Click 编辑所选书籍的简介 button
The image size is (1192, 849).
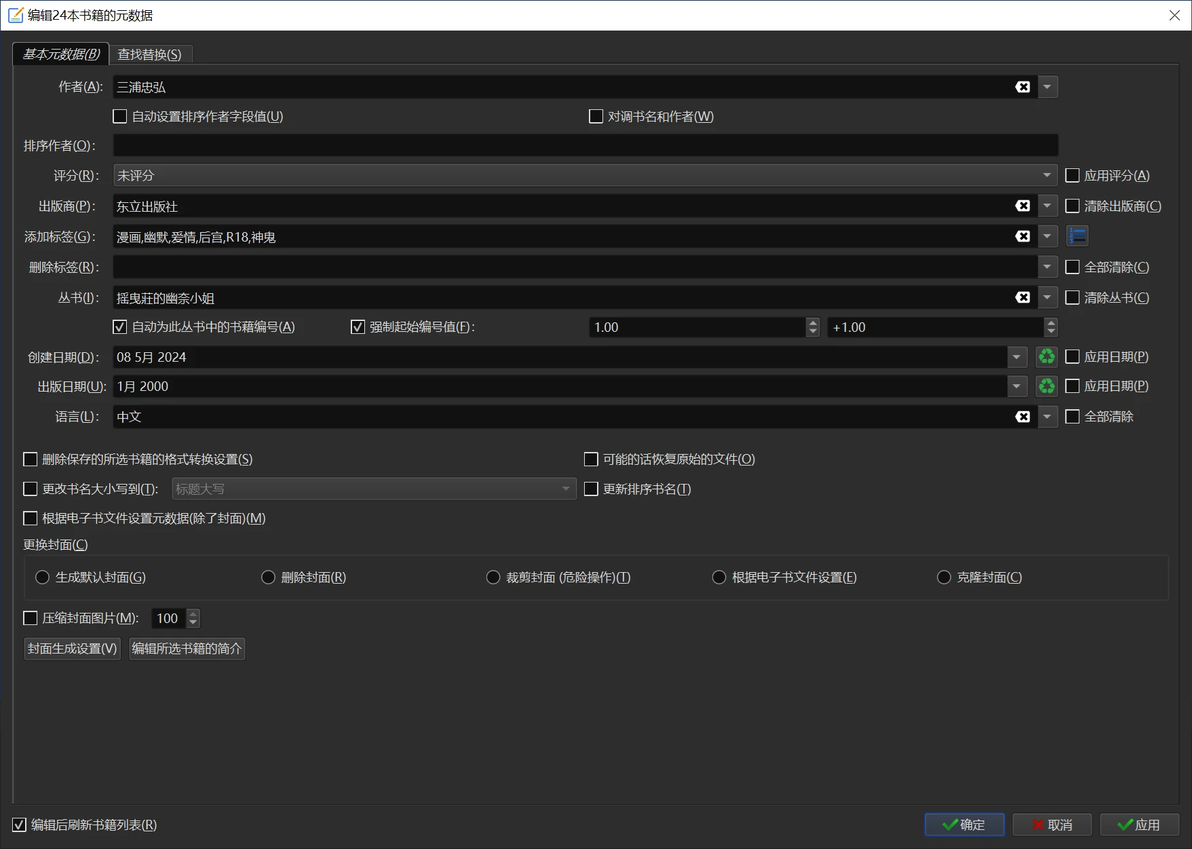pyautogui.click(x=187, y=648)
